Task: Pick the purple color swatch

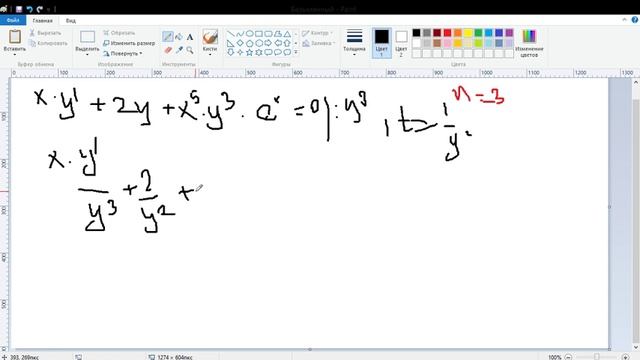Action: 509,33
